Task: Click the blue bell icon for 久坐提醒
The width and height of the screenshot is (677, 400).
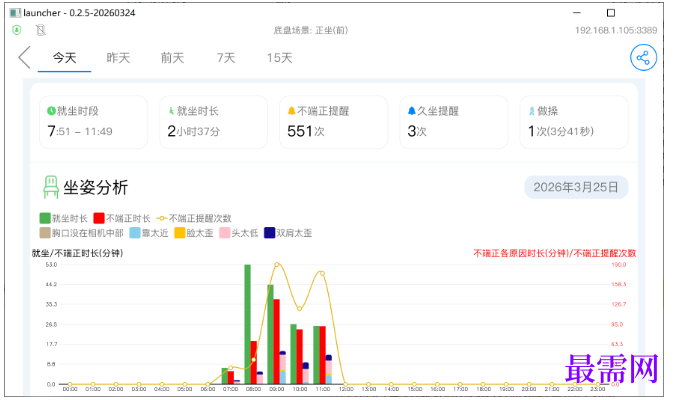Action: (x=411, y=111)
